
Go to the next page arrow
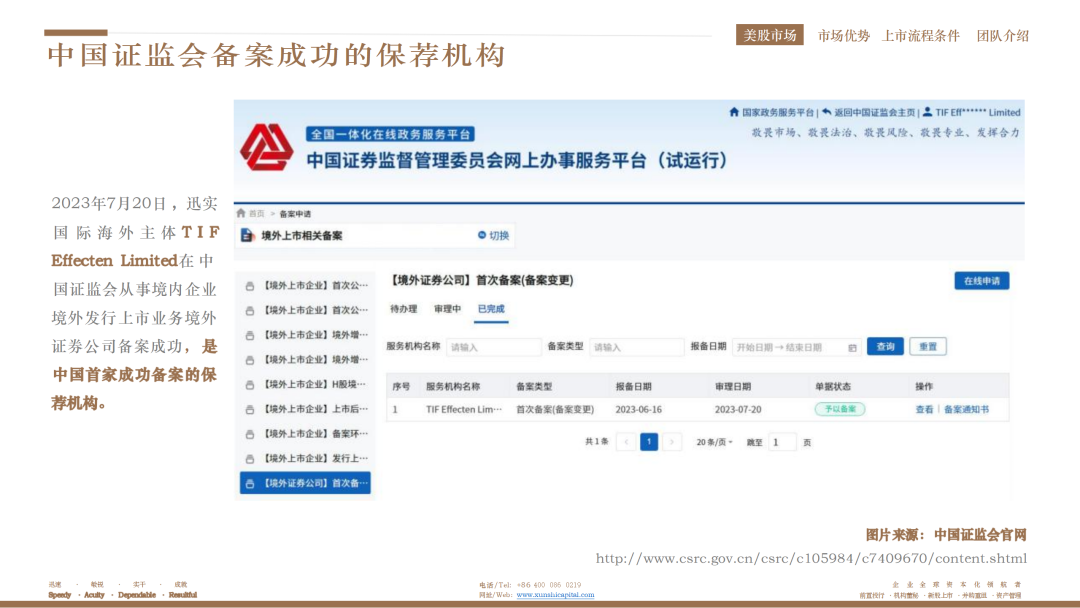672,442
